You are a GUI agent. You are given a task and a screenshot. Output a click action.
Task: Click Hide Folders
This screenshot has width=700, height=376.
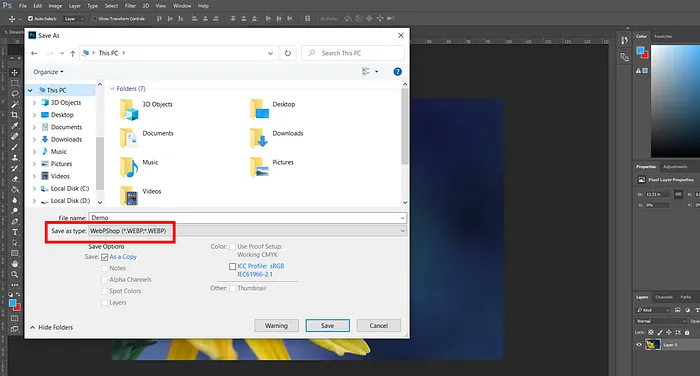pyautogui.click(x=51, y=327)
